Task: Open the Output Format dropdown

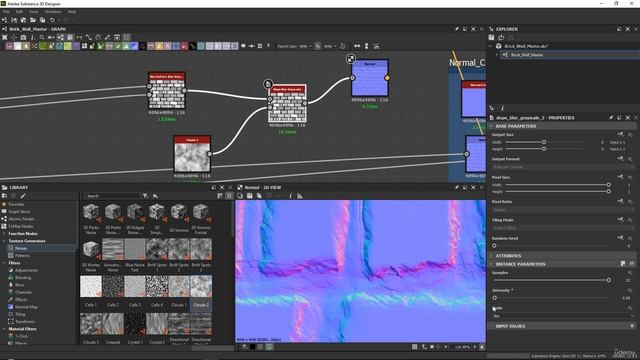Action: [x=563, y=167]
